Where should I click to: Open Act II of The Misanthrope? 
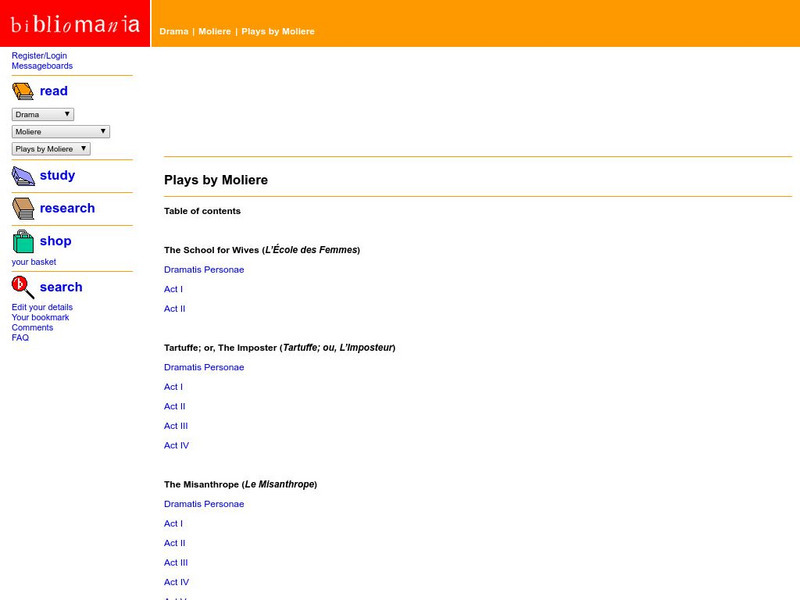click(174, 543)
